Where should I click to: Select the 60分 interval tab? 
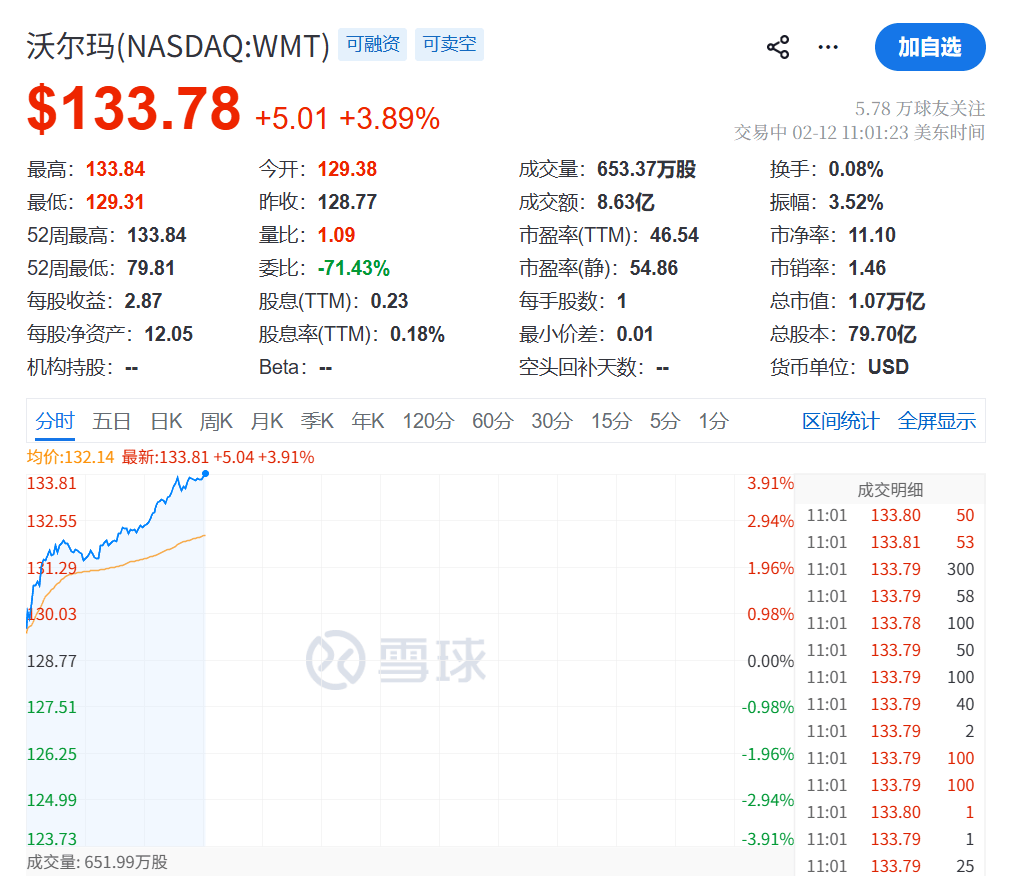(x=490, y=421)
